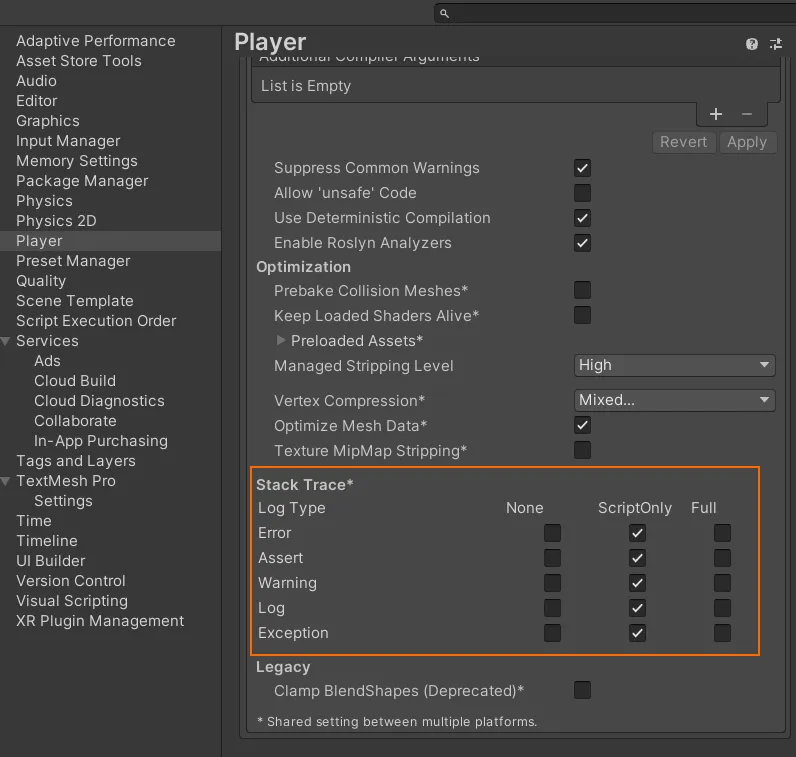
Task: Toggle Use Deterministic Compilation
Action: [x=582, y=218]
